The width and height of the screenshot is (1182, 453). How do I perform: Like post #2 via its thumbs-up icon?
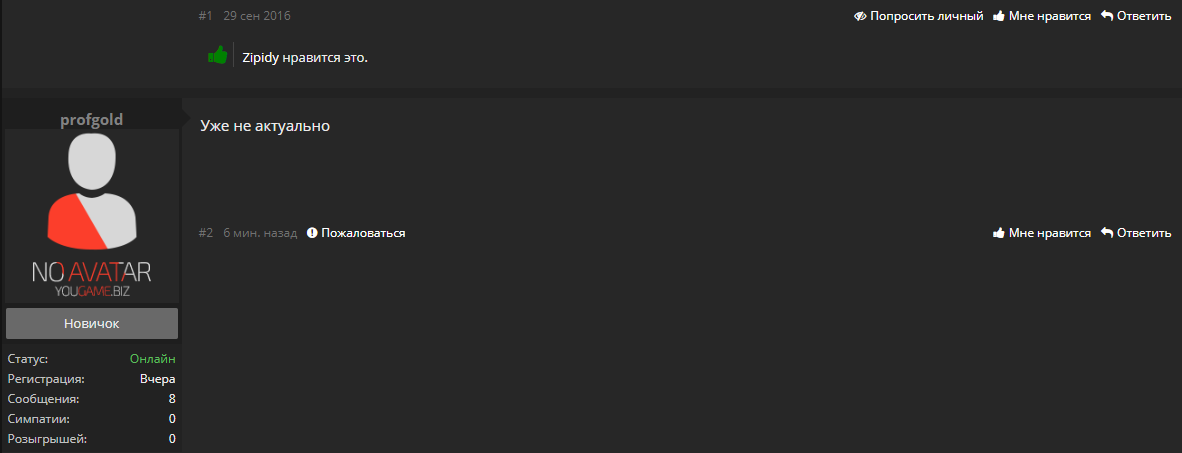[x=998, y=233]
